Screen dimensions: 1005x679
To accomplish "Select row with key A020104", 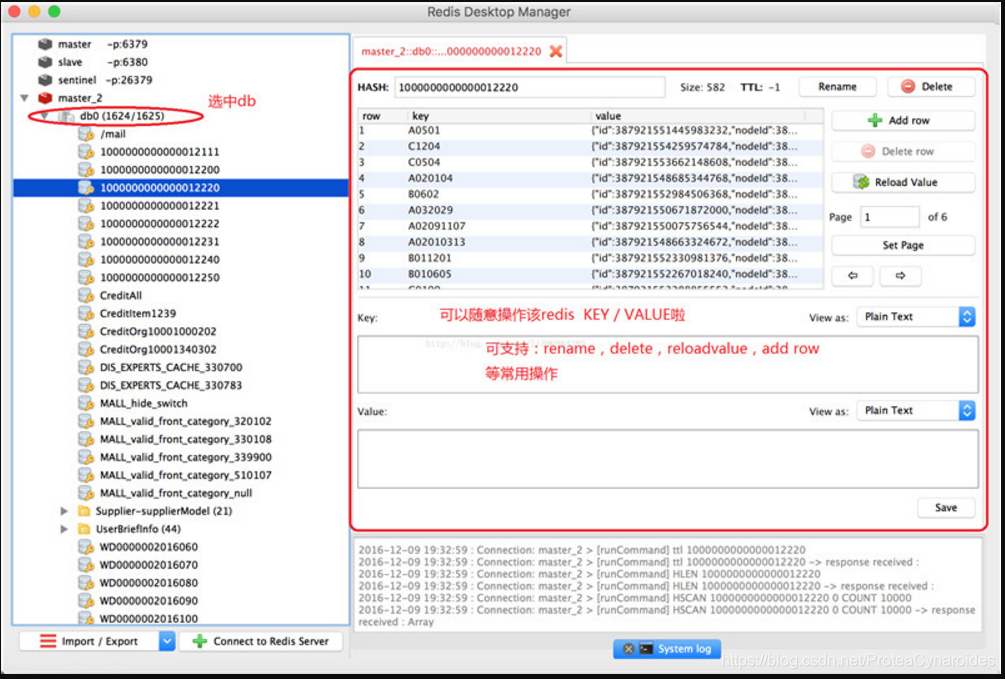I will (590, 178).
